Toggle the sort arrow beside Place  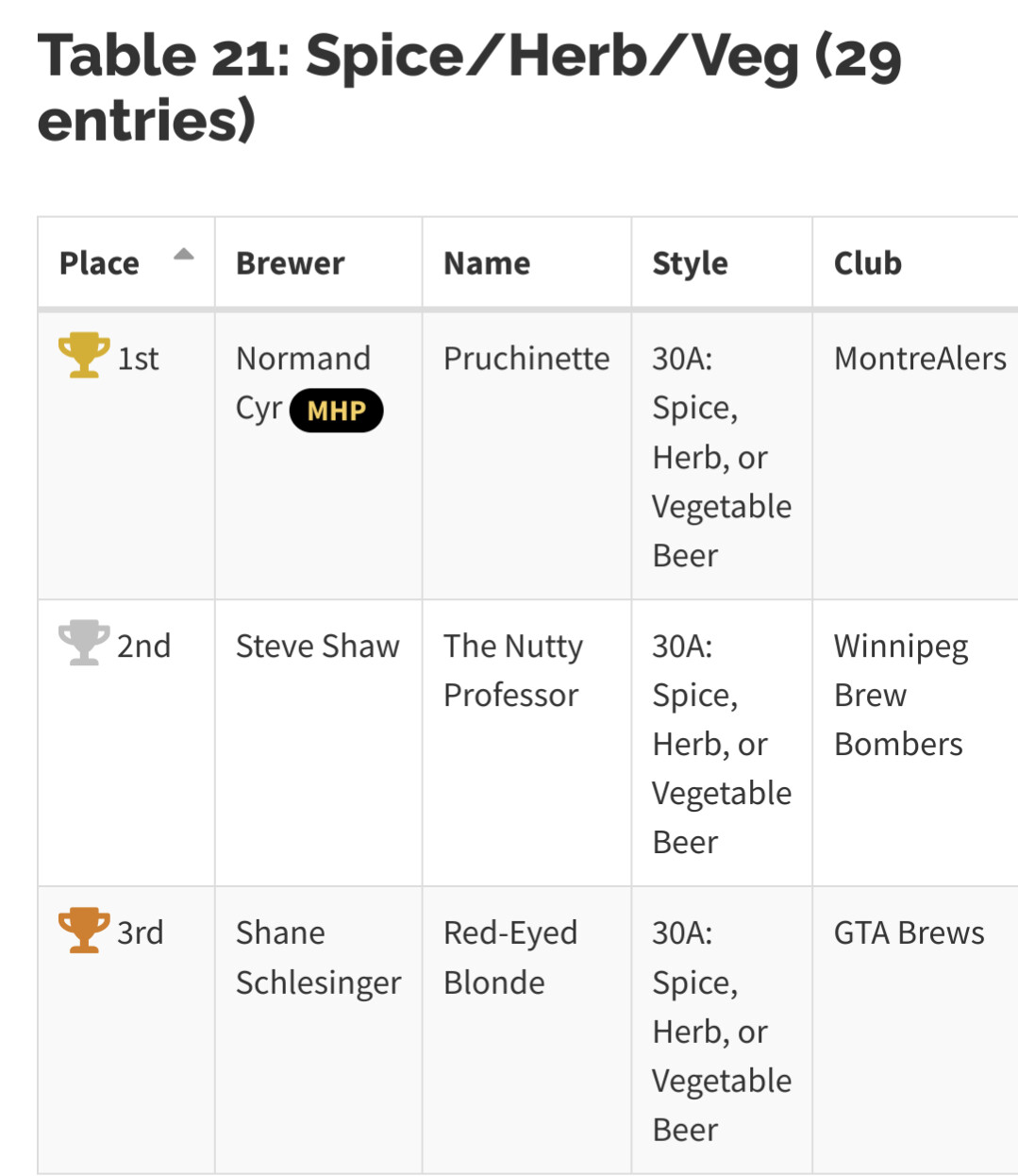pyautogui.click(x=184, y=255)
